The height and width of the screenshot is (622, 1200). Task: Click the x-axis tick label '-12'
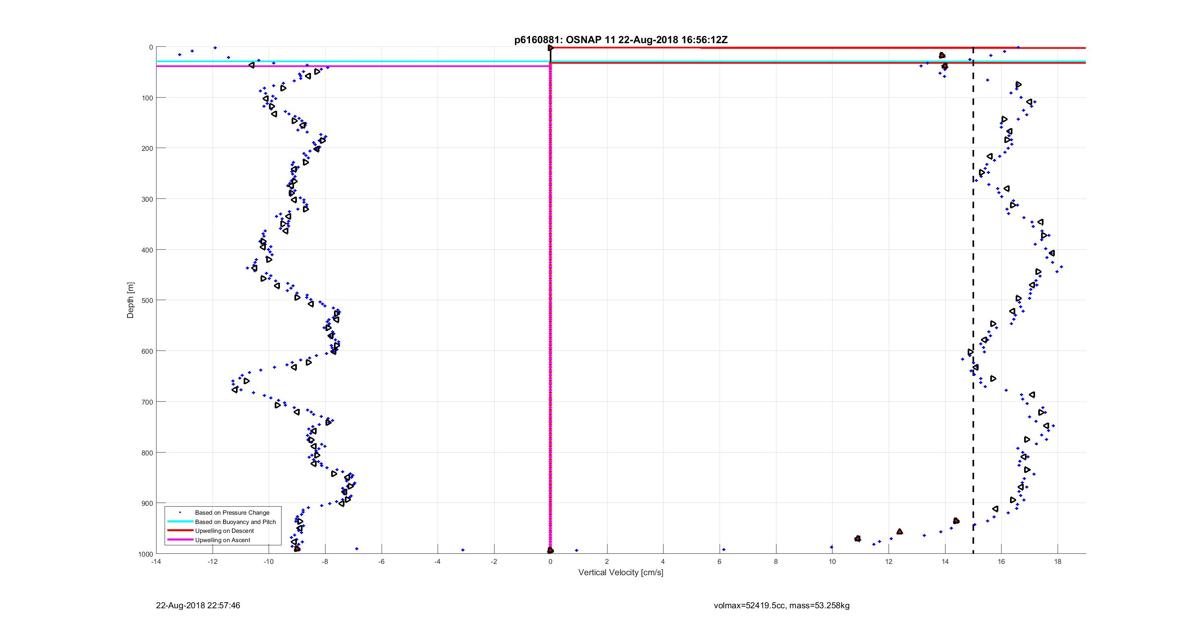212,561
